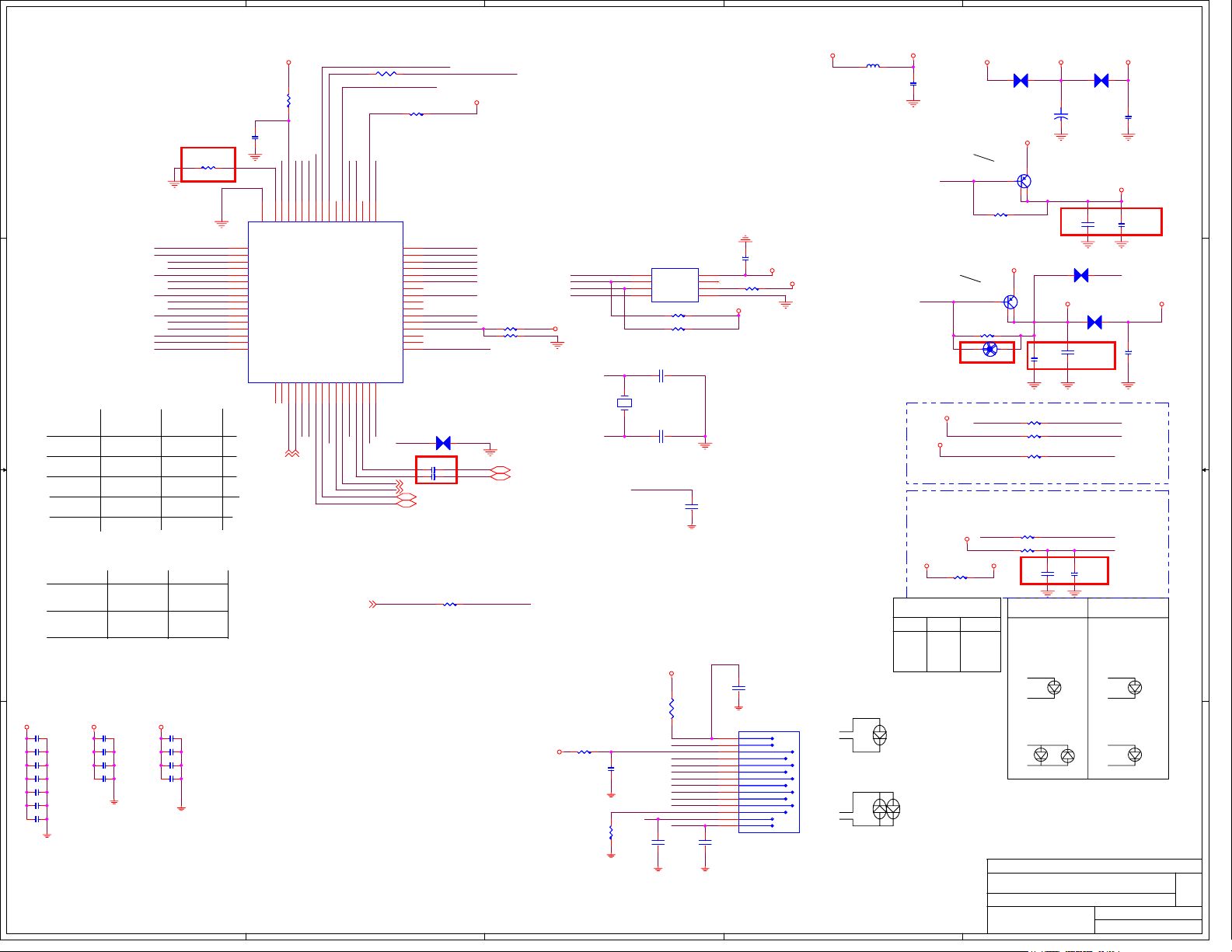Select the capacitor under the inductor's output node
This screenshot has height=952, width=1232.
pos(913,83)
